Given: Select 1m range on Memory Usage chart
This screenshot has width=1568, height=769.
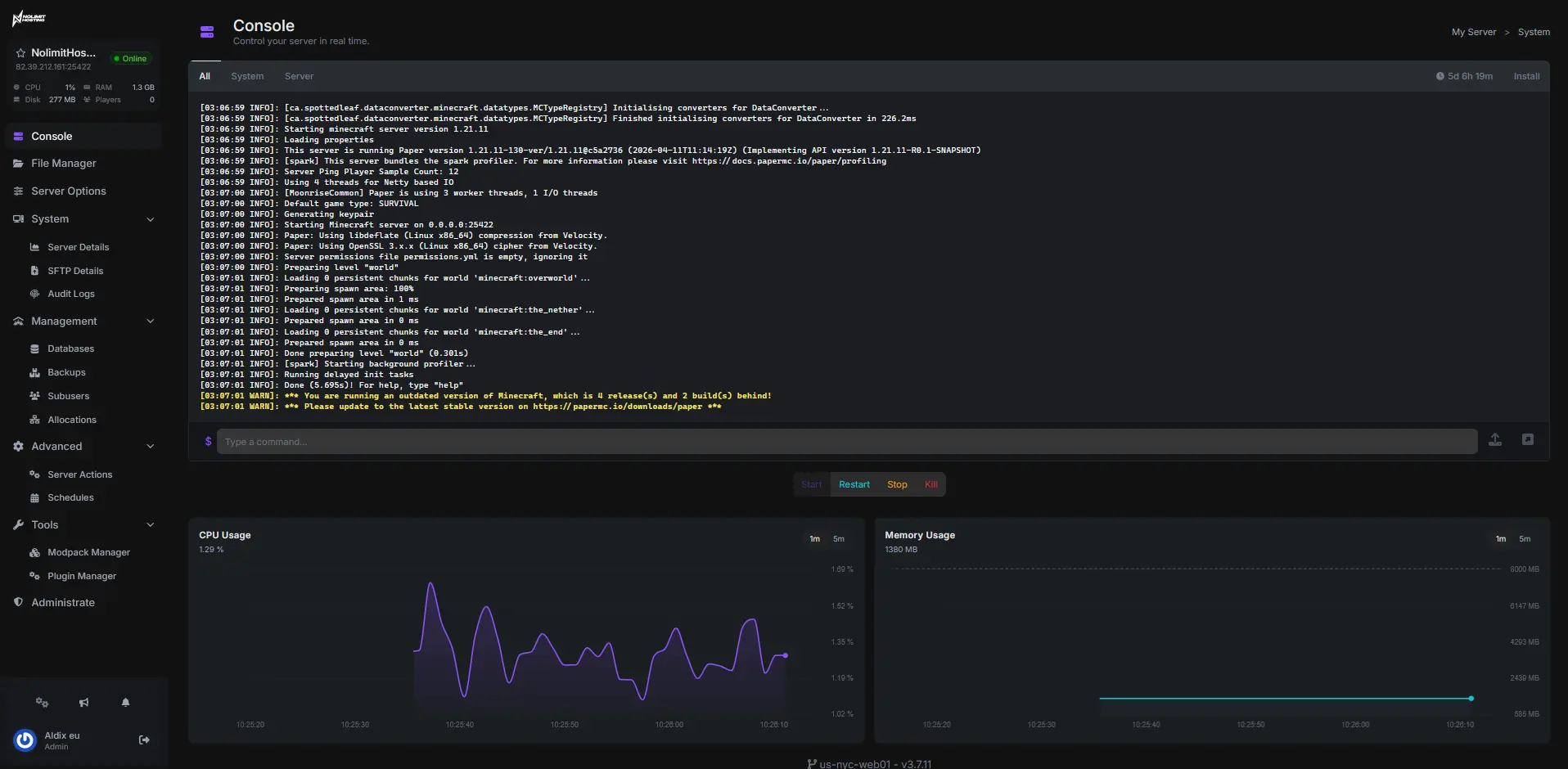Looking at the screenshot, I should click(1501, 539).
